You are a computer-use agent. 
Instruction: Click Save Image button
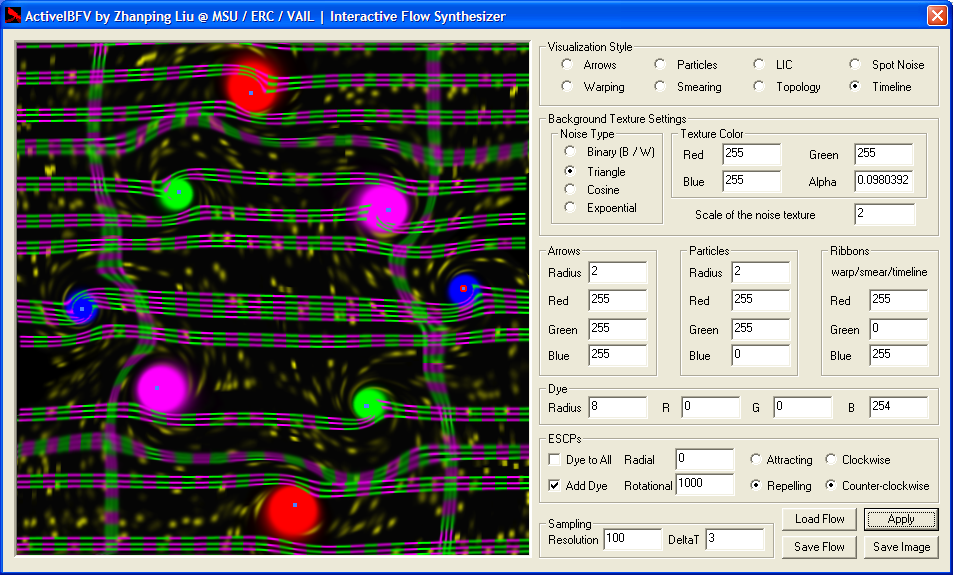(901, 547)
